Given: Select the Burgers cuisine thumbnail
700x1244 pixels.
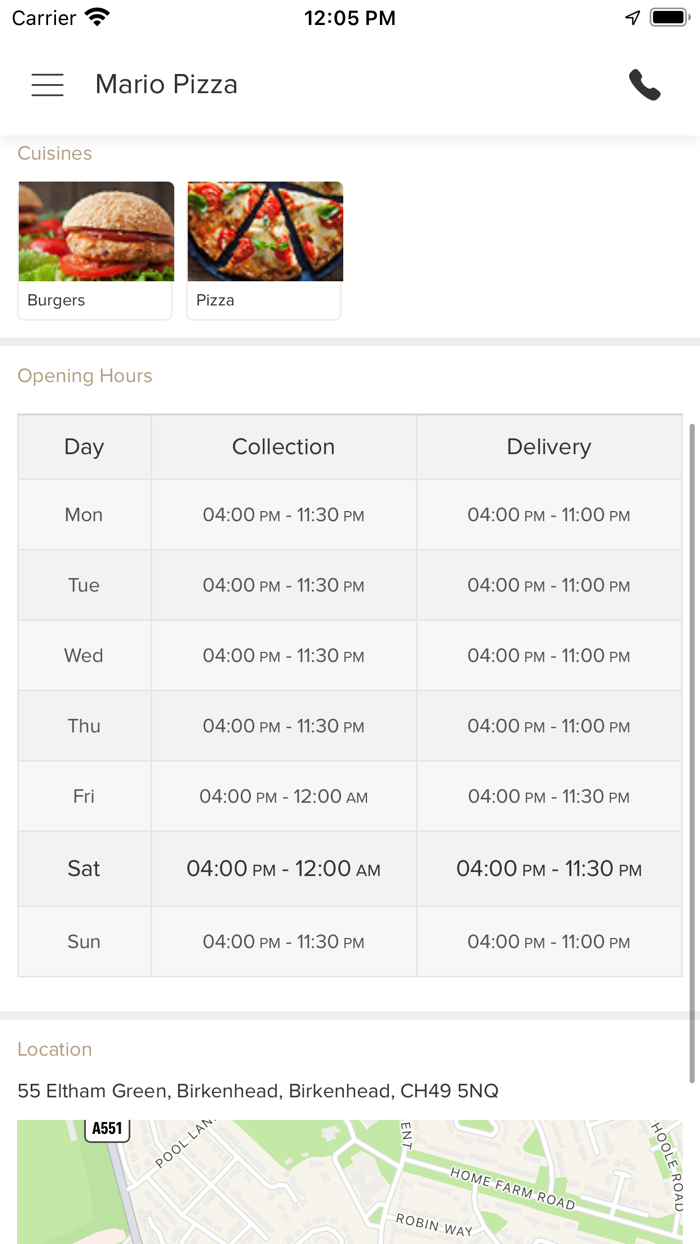Looking at the screenshot, I should click(96, 231).
